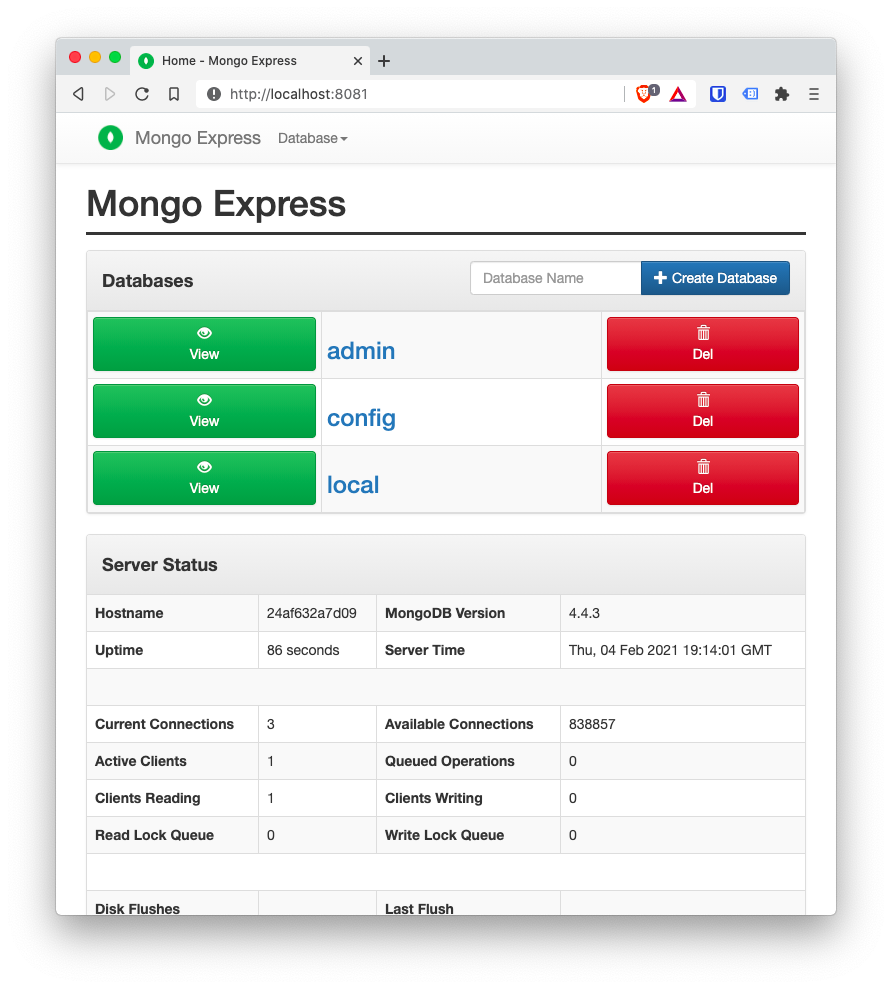
Task: Delete the local database
Action: 703,477
